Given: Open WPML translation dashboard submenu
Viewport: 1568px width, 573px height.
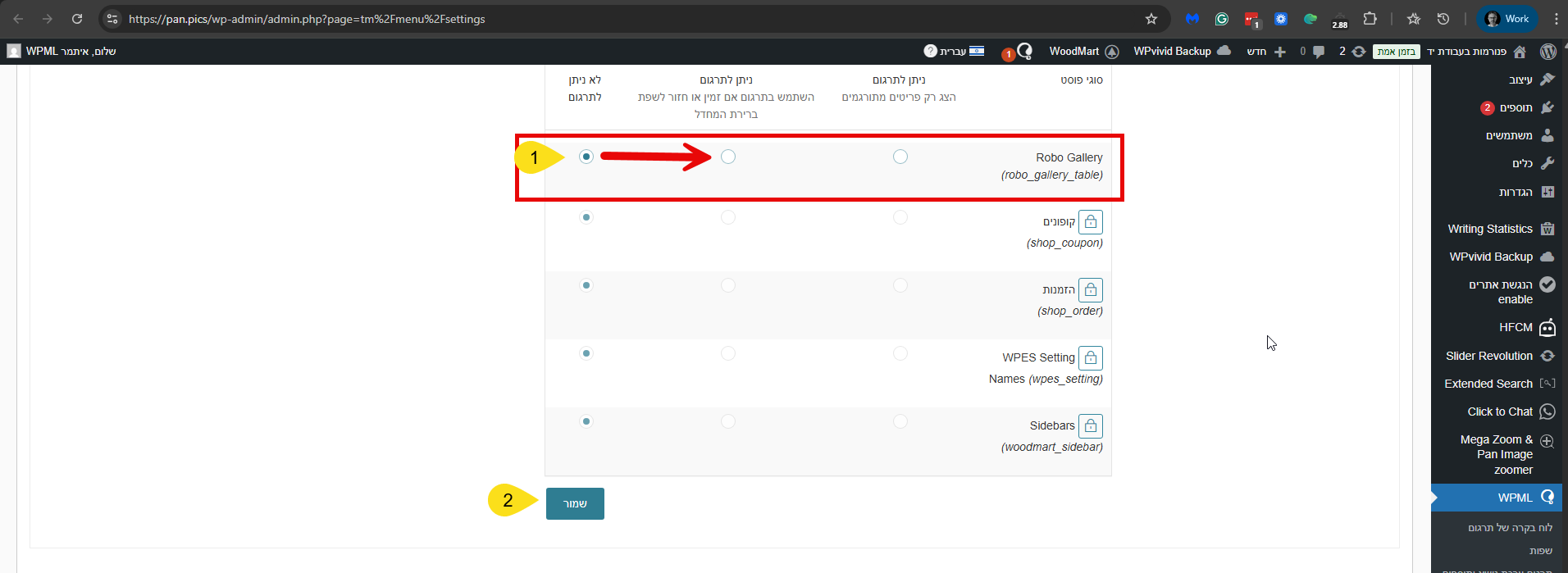Looking at the screenshot, I should pos(1510,528).
